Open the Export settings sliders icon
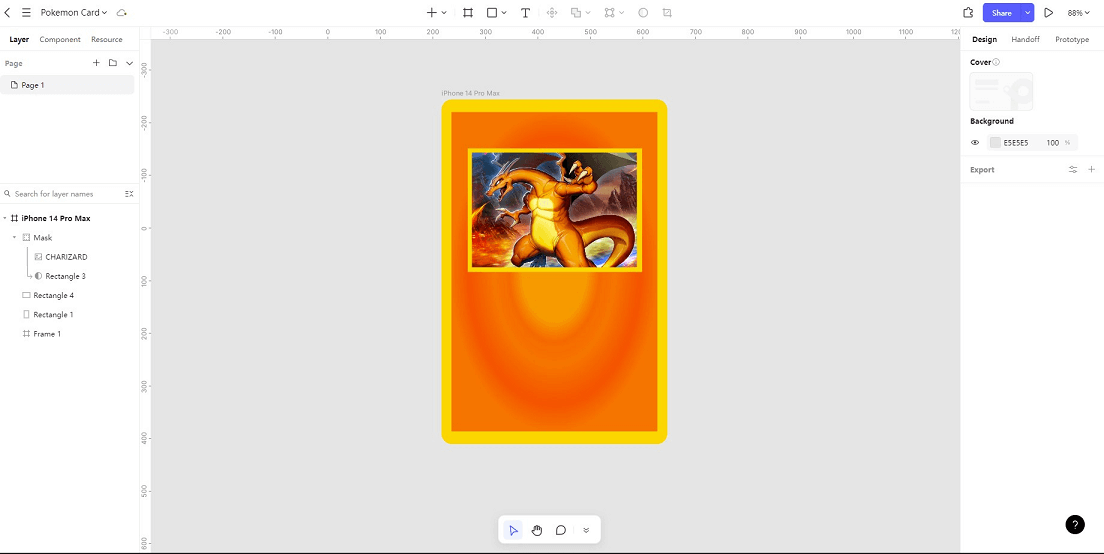The height and width of the screenshot is (554, 1104). (x=1073, y=170)
